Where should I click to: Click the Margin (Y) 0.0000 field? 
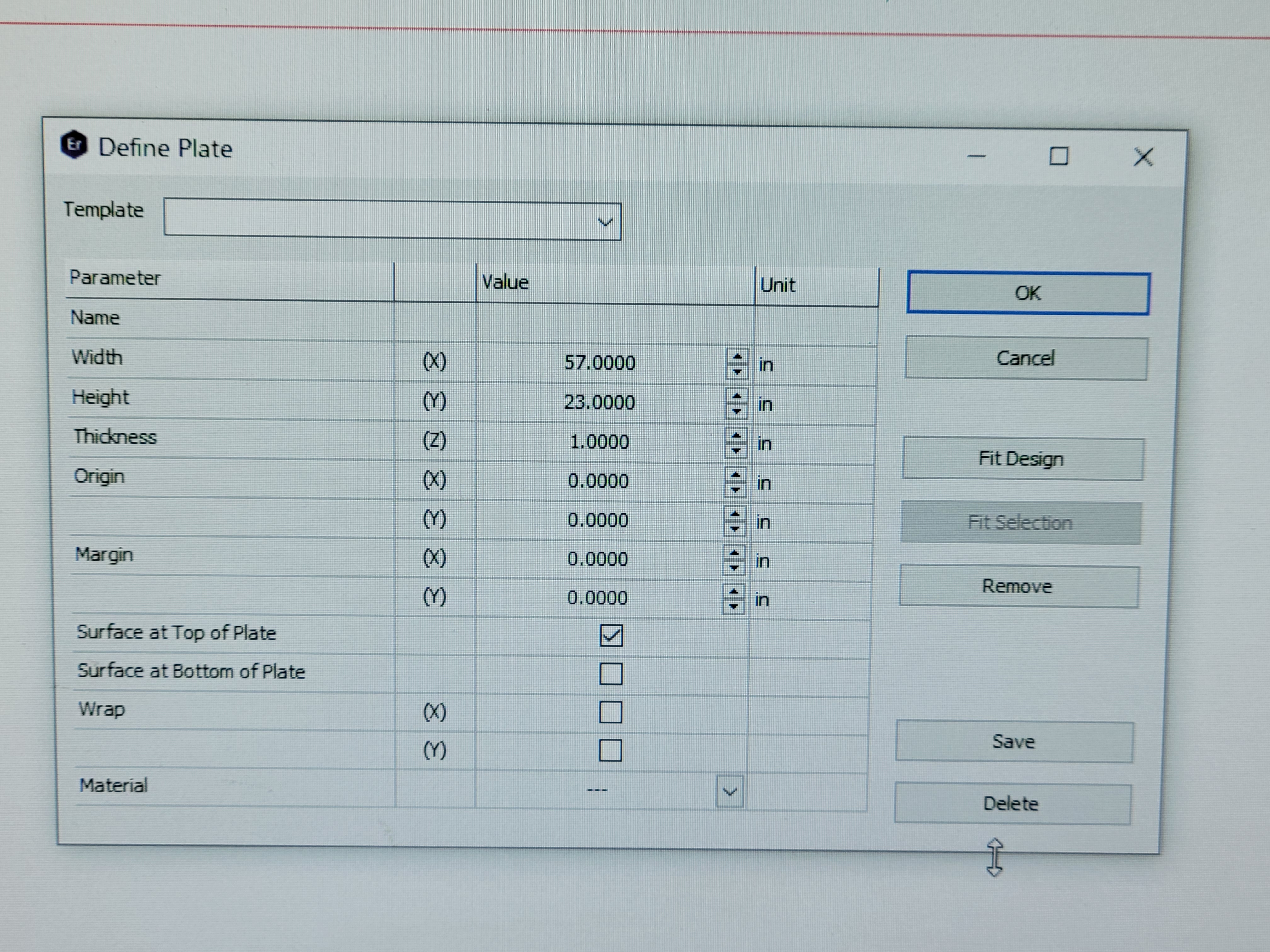point(597,598)
